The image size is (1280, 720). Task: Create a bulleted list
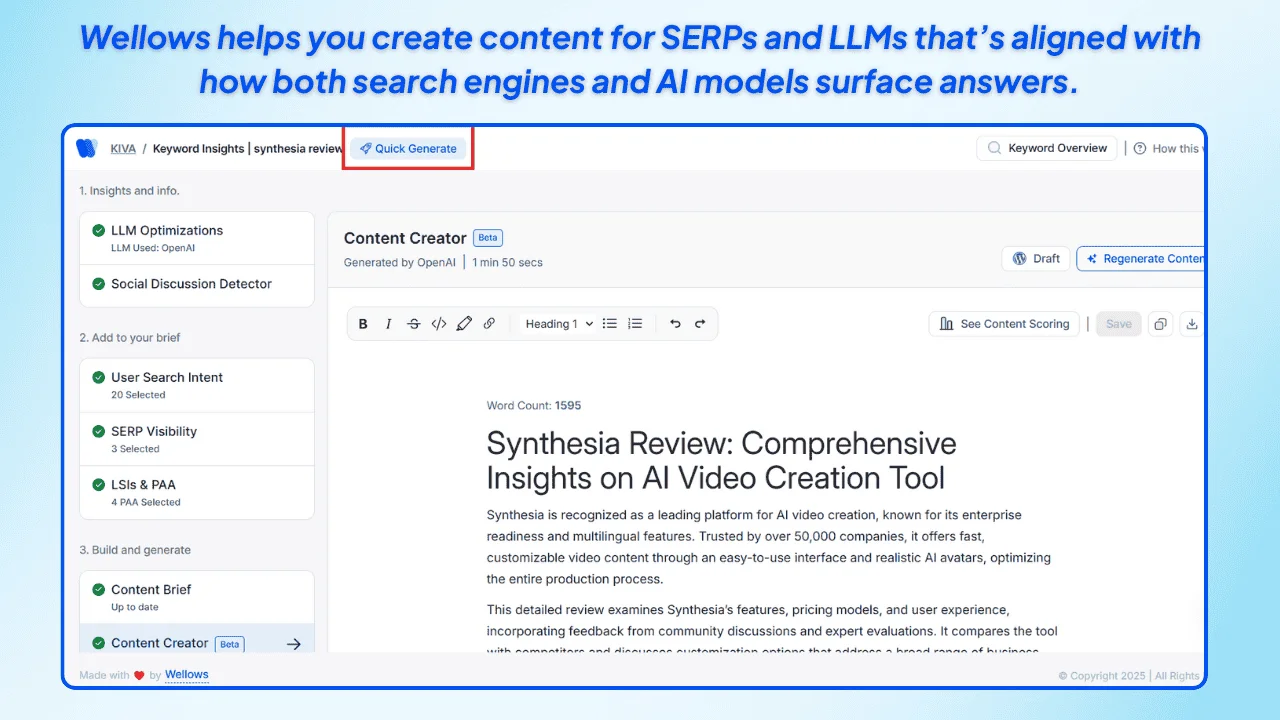click(x=610, y=323)
